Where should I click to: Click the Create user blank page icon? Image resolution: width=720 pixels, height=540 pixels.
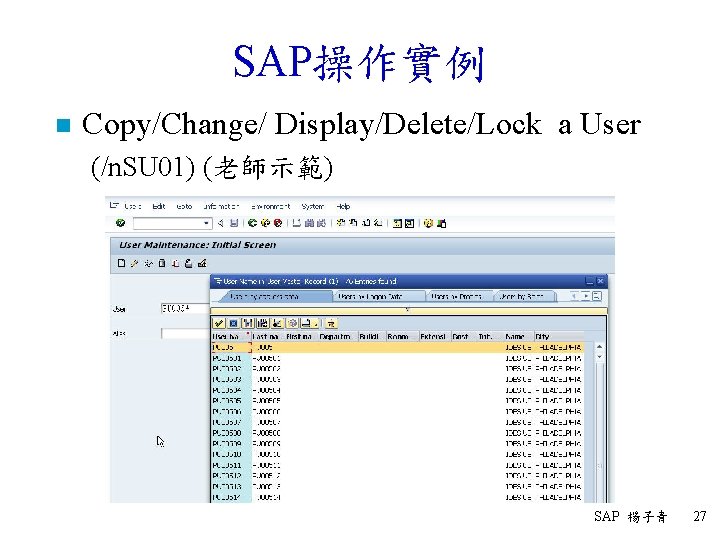click(121, 263)
